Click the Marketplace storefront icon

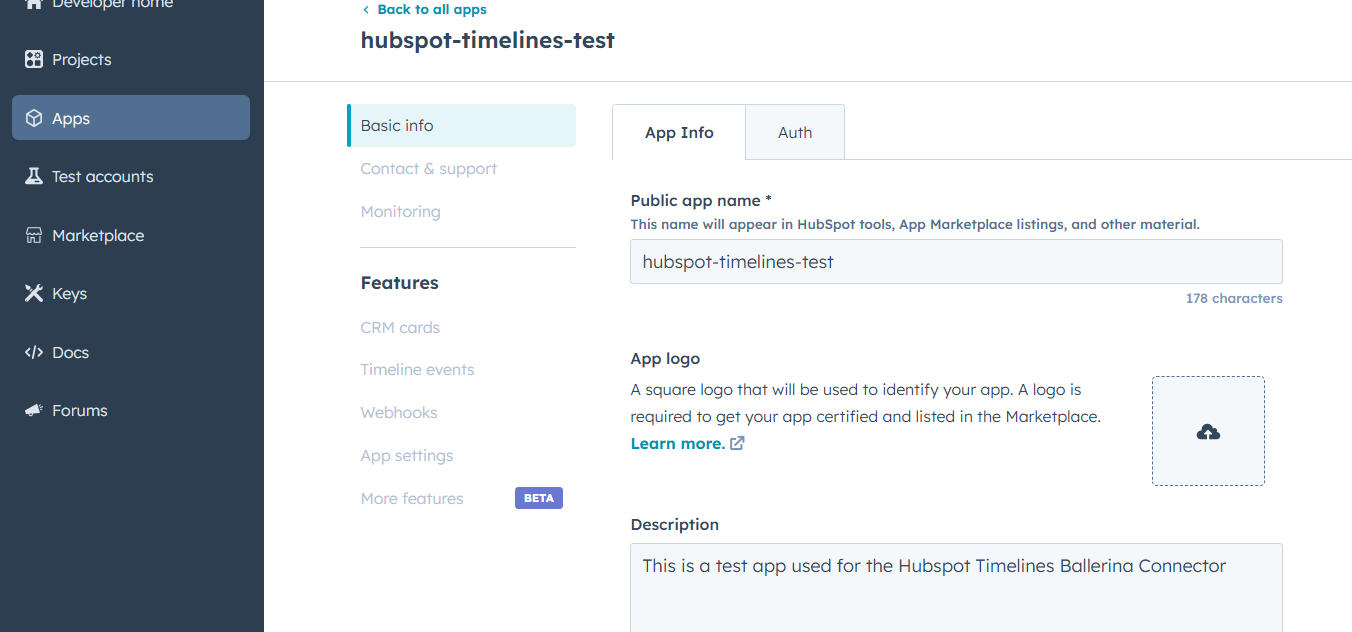pyautogui.click(x=34, y=235)
